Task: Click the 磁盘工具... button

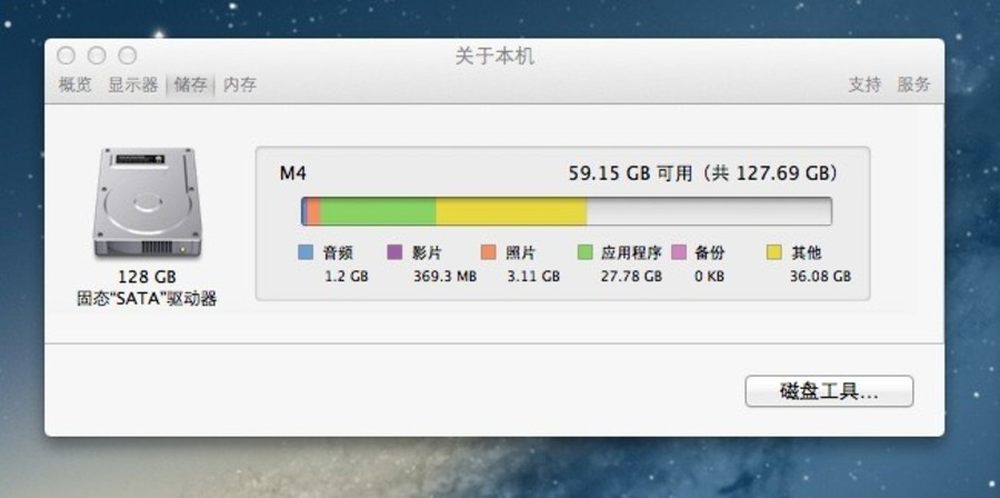Action: (829, 391)
